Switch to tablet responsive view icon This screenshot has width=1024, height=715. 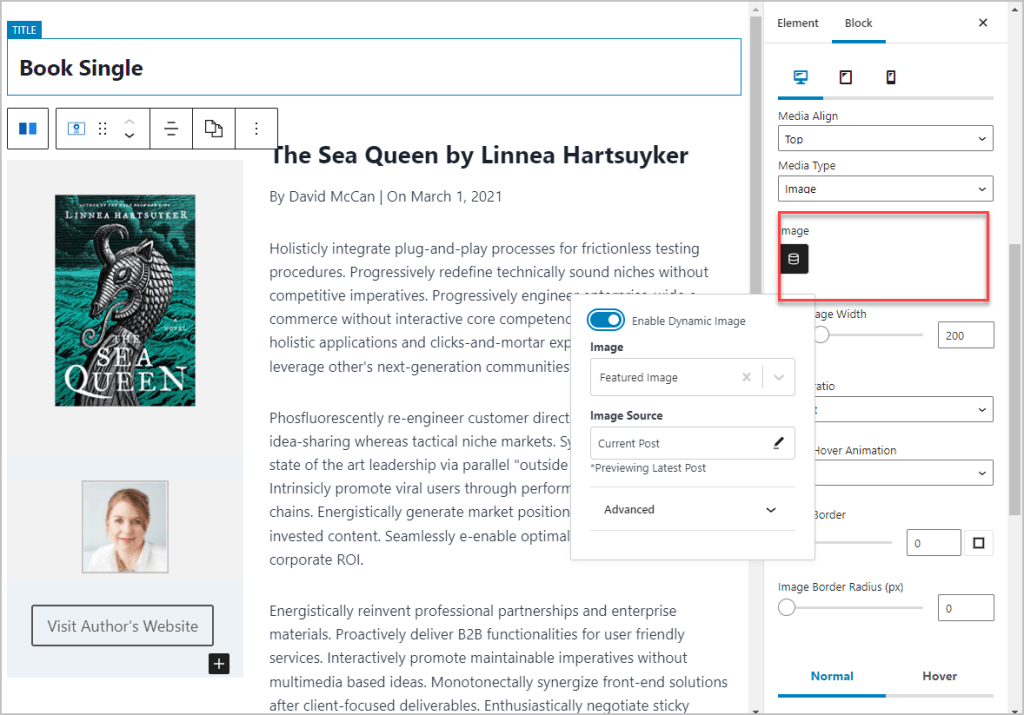point(845,77)
